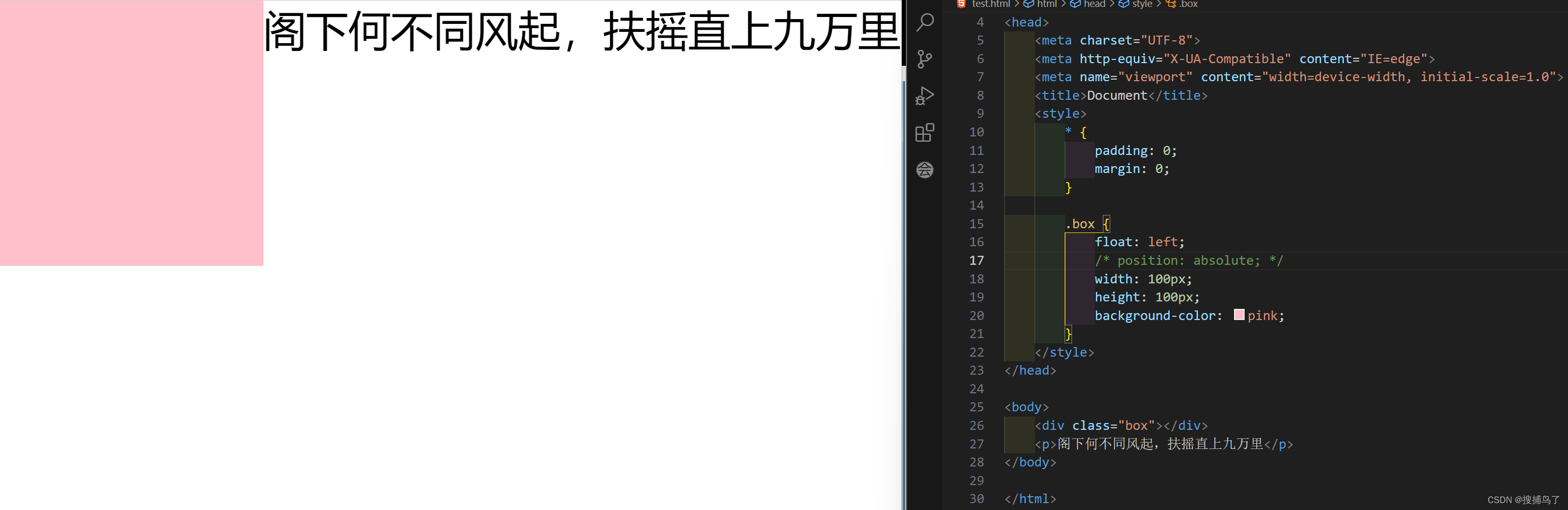
Task: Click the closing '</style>' tag
Action: tap(1065, 352)
